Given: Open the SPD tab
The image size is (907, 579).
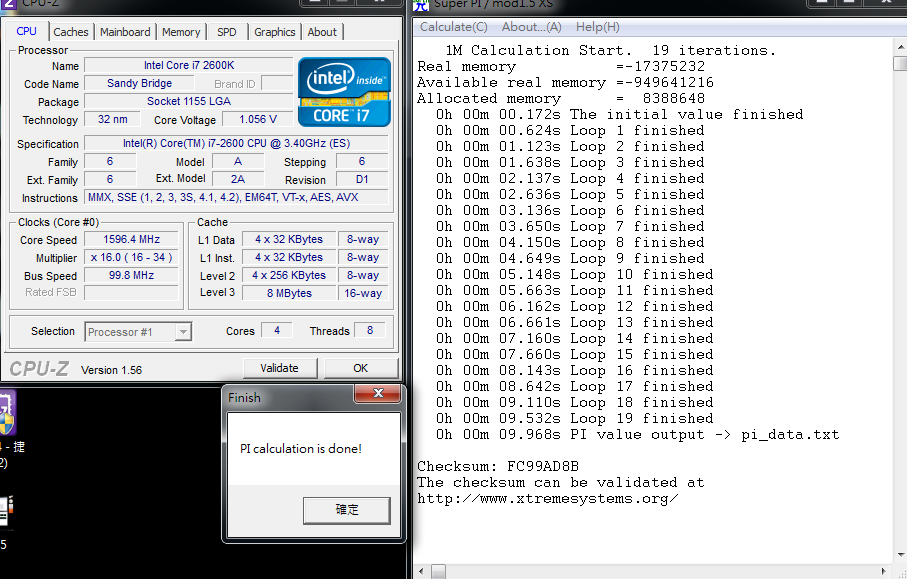Looking at the screenshot, I should click(x=227, y=32).
